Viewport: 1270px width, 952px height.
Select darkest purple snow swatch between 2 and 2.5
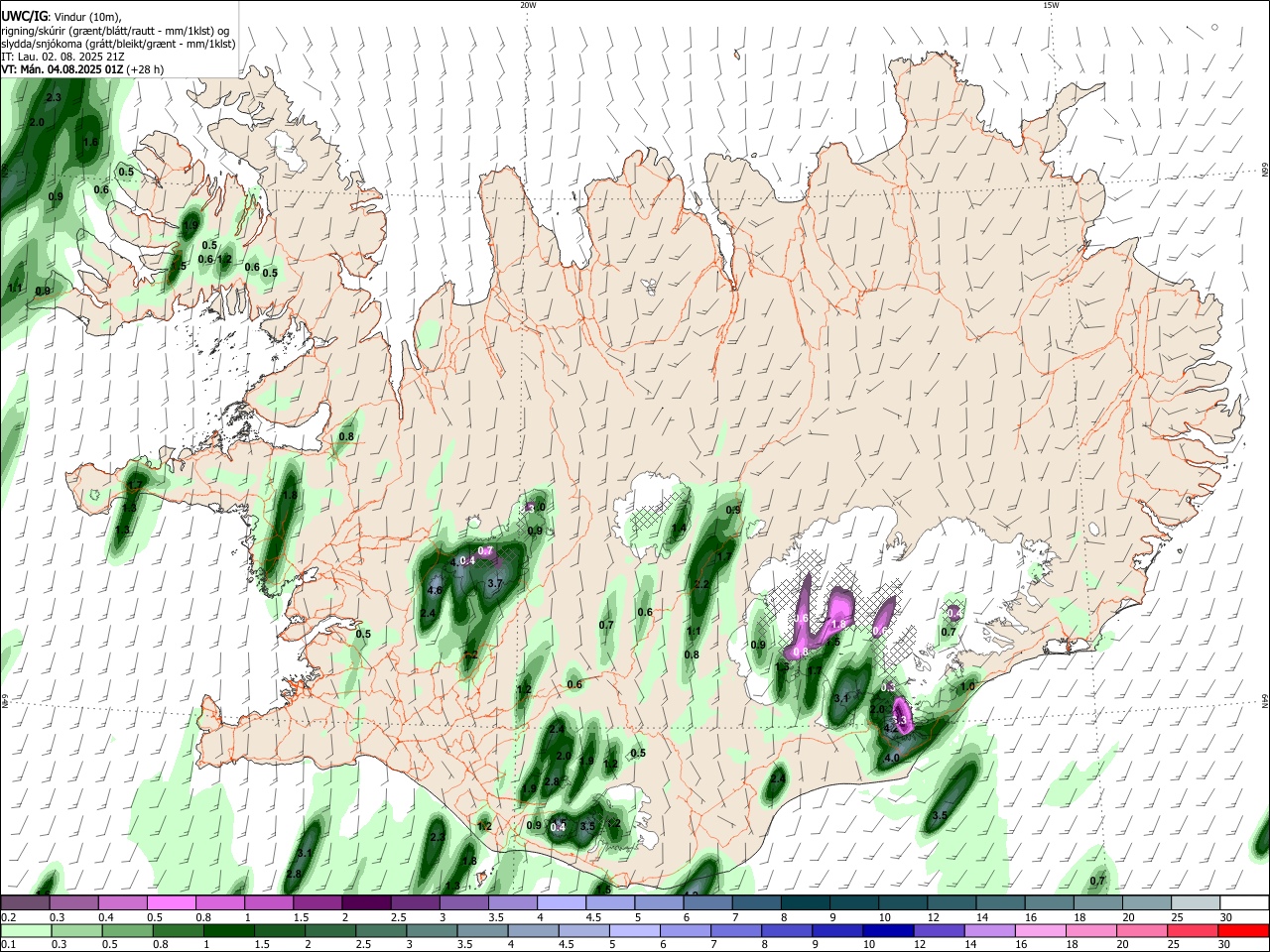click(366, 903)
